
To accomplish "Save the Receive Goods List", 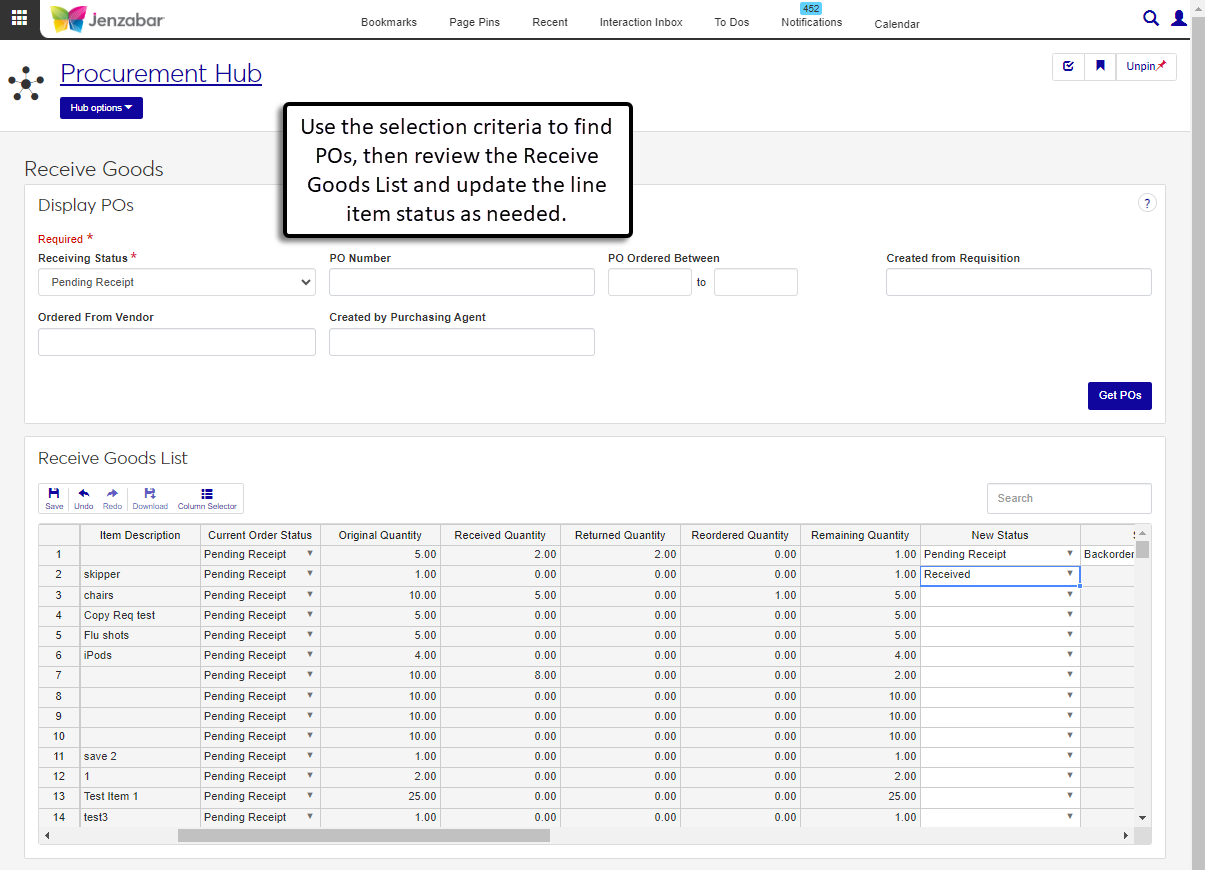I will (x=54, y=498).
